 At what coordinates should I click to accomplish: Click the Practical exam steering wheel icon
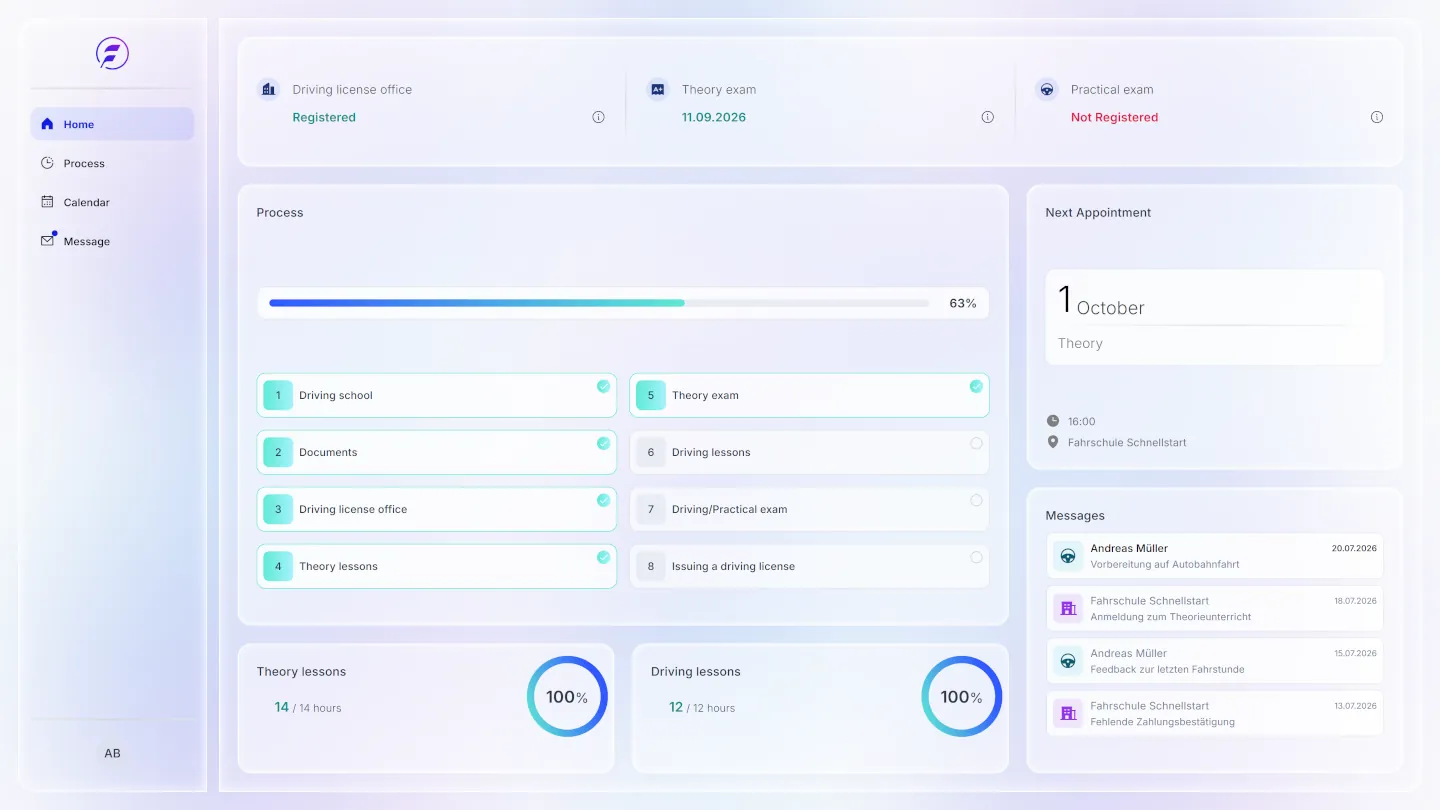coord(1046,89)
